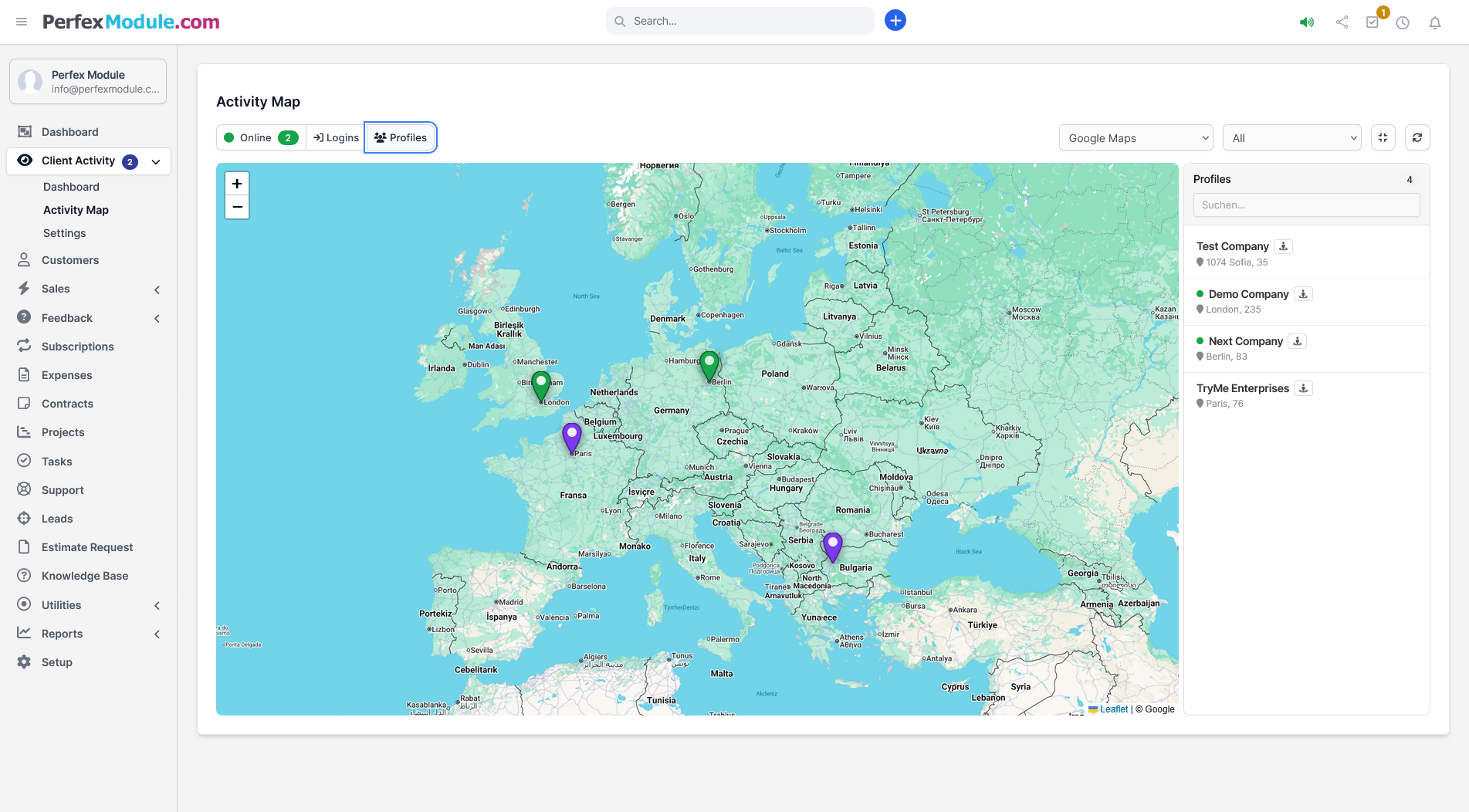Click the profiles search field
The height and width of the screenshot is (812, 1469).
(1306, 205)
